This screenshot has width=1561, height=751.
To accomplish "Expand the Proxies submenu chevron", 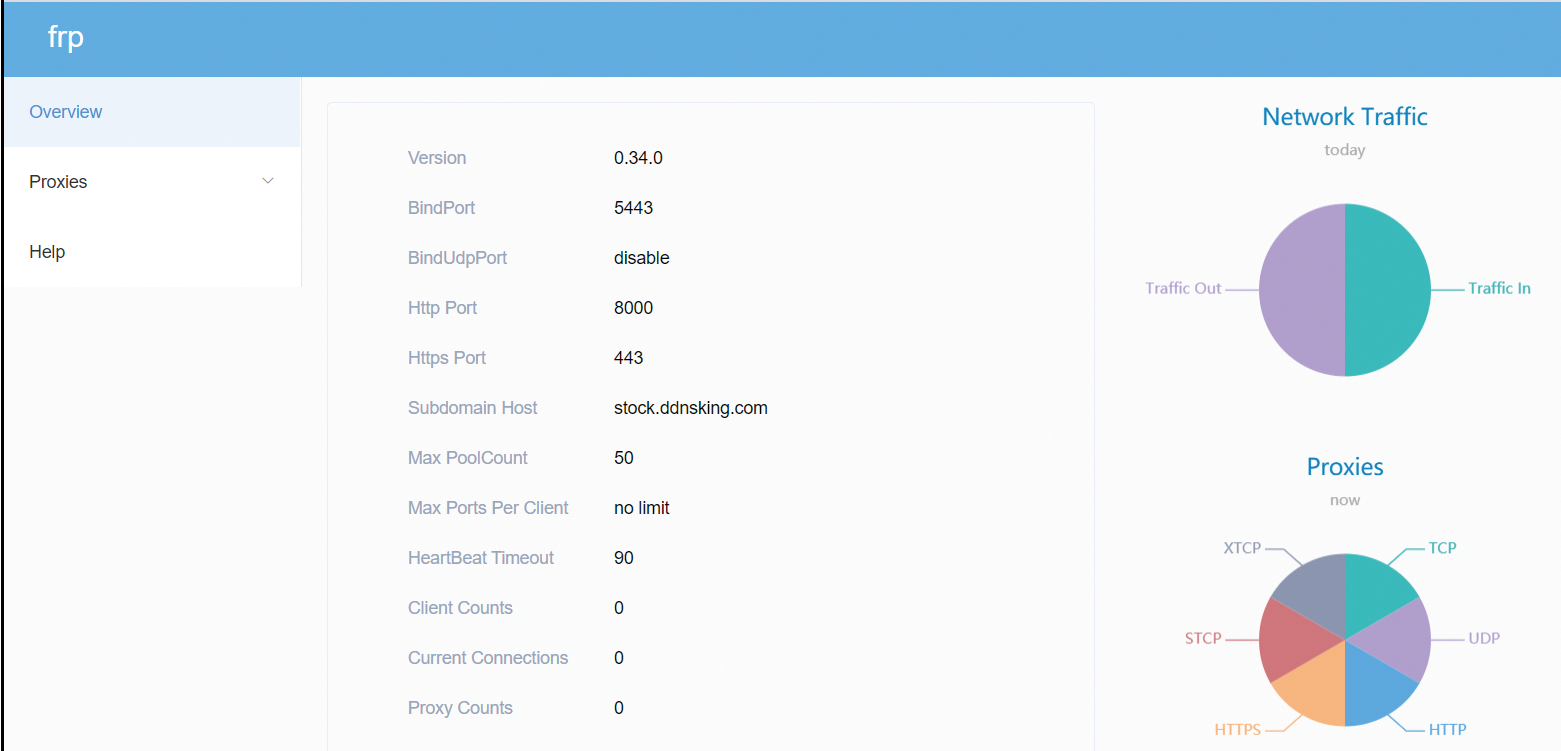I will click(x=268, y=181).
